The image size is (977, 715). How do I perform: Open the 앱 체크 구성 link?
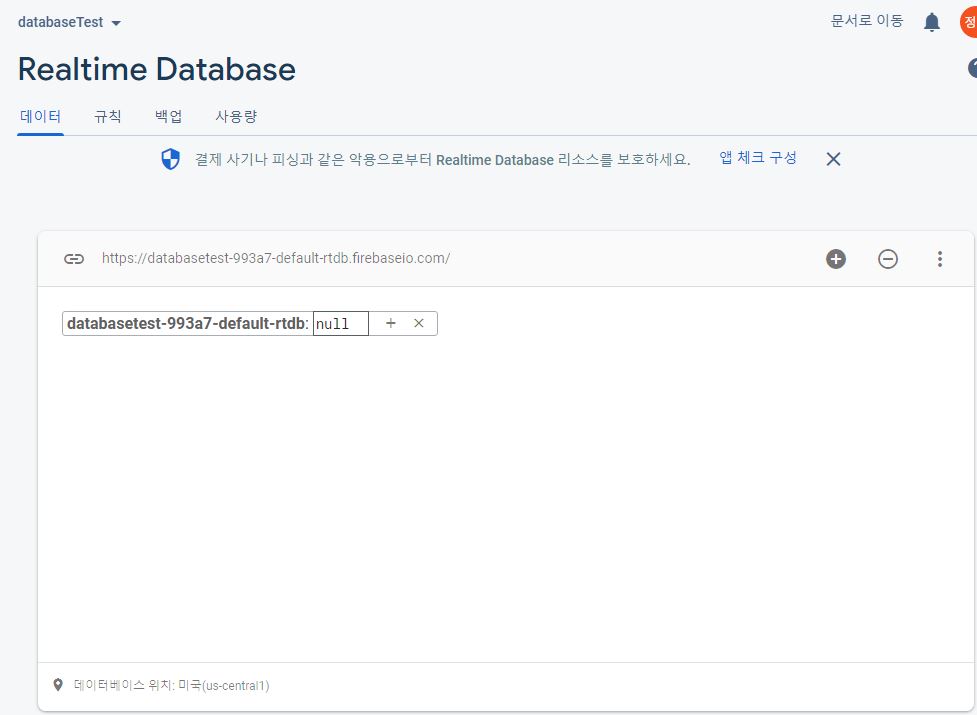(758, 158)
